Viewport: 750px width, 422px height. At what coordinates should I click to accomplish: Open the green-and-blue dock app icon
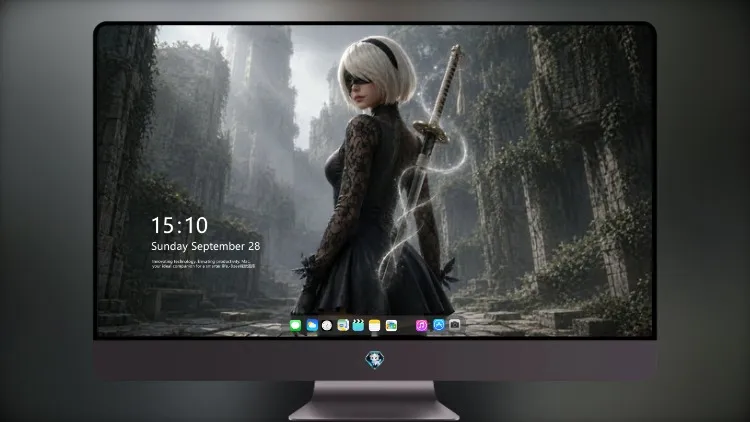click(343, 325)
